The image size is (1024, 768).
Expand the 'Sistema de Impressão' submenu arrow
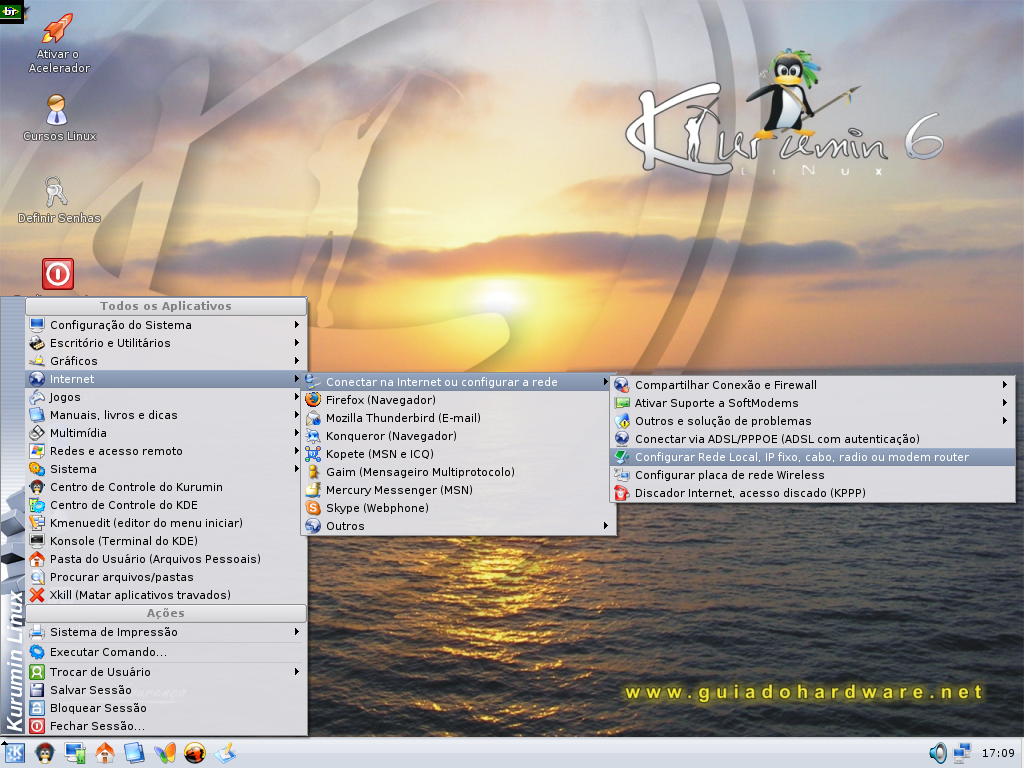(296, 632)
